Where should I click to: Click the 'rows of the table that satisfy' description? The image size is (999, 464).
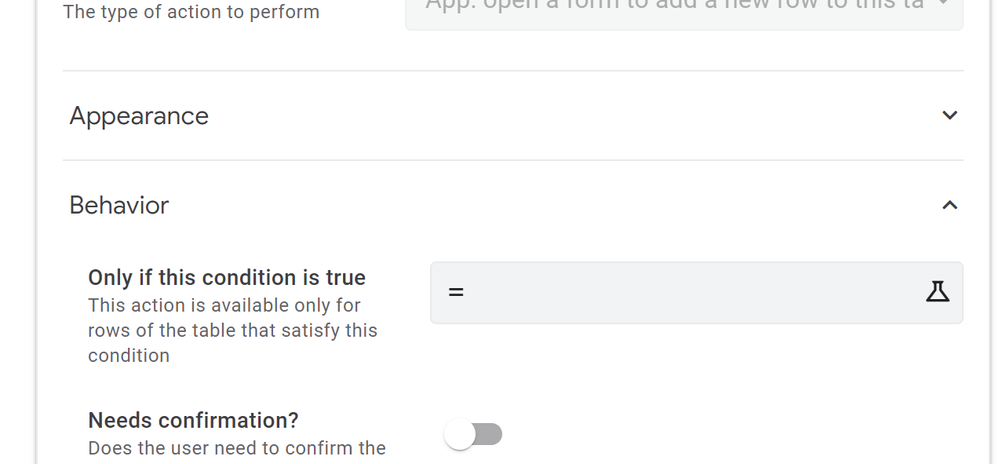click(233, 331)
